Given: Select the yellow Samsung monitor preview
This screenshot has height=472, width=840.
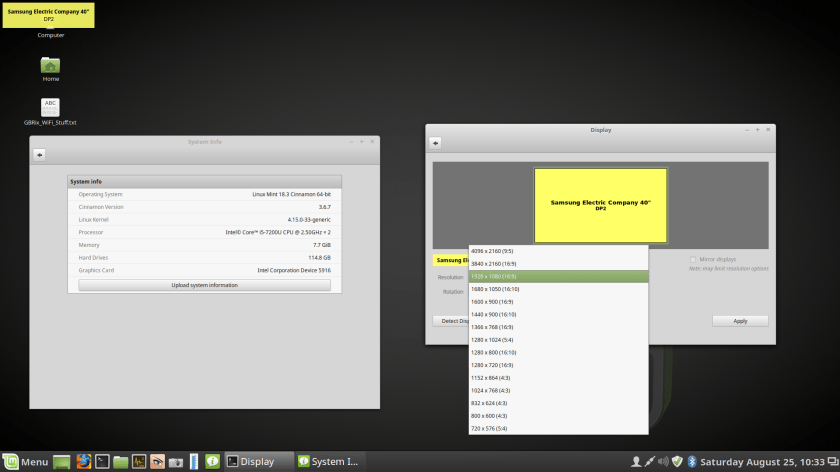Looking at the screenshot, I should 600,204.
